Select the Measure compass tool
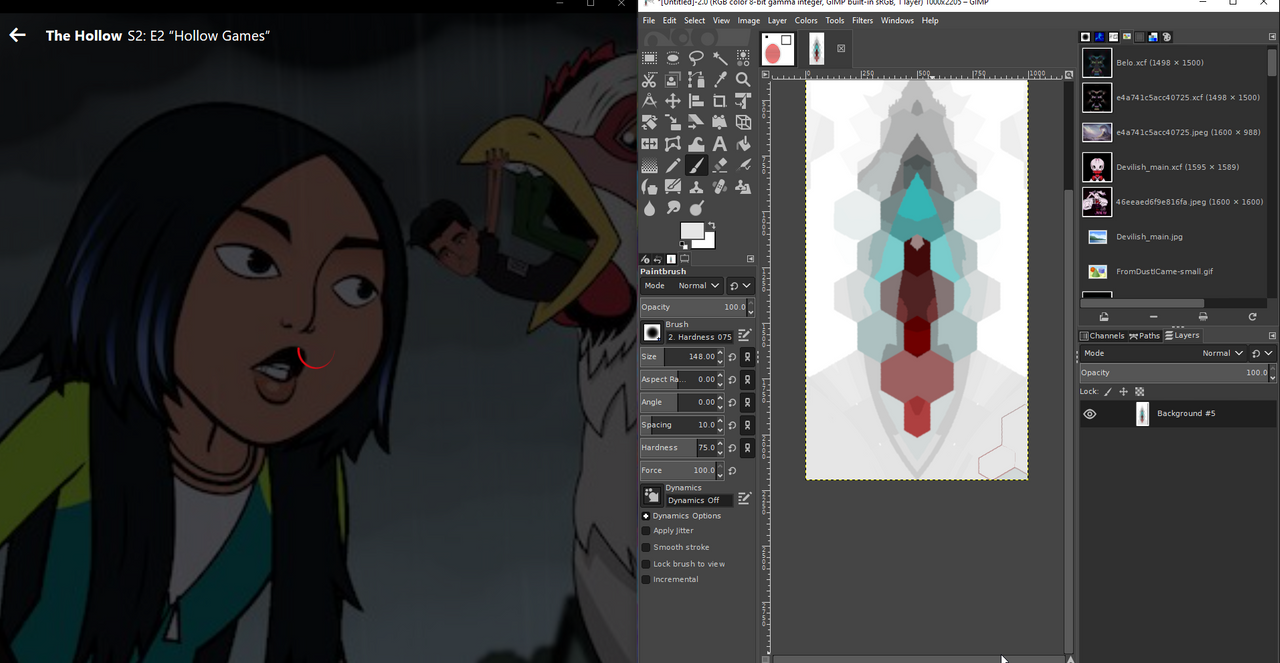Image resolution: width=1280 pixels, height=663 pixels. (x=649, y=101)
